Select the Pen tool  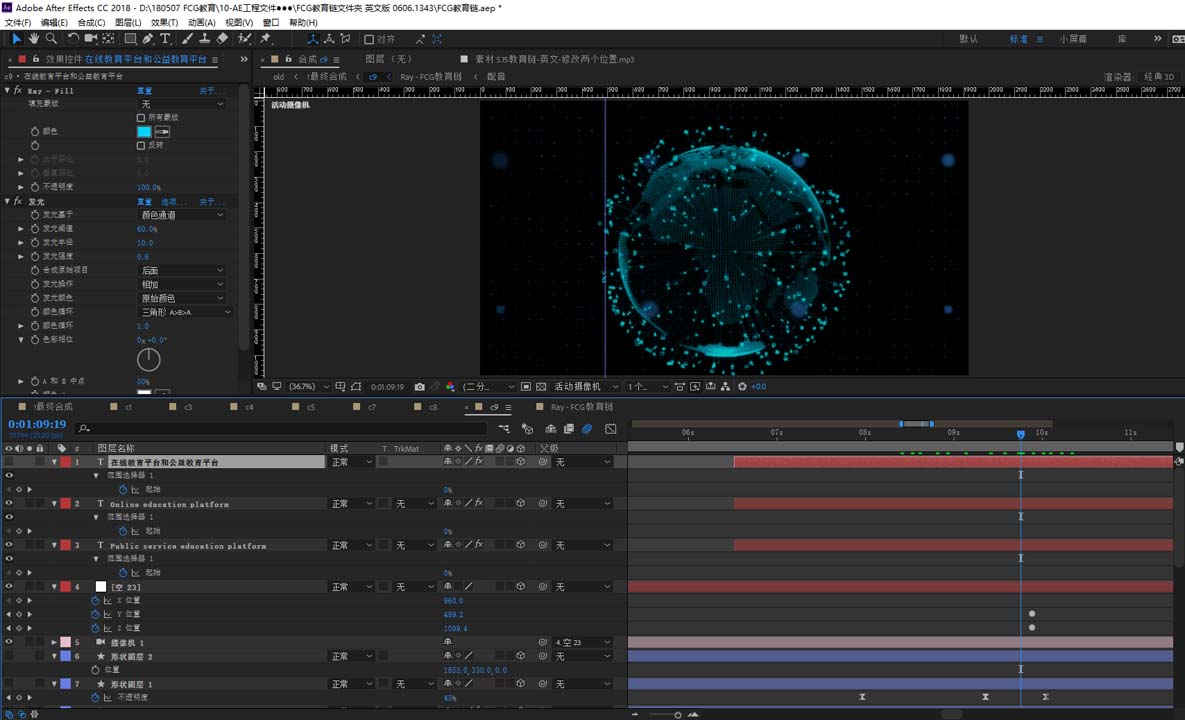click(x=148, y=39)
